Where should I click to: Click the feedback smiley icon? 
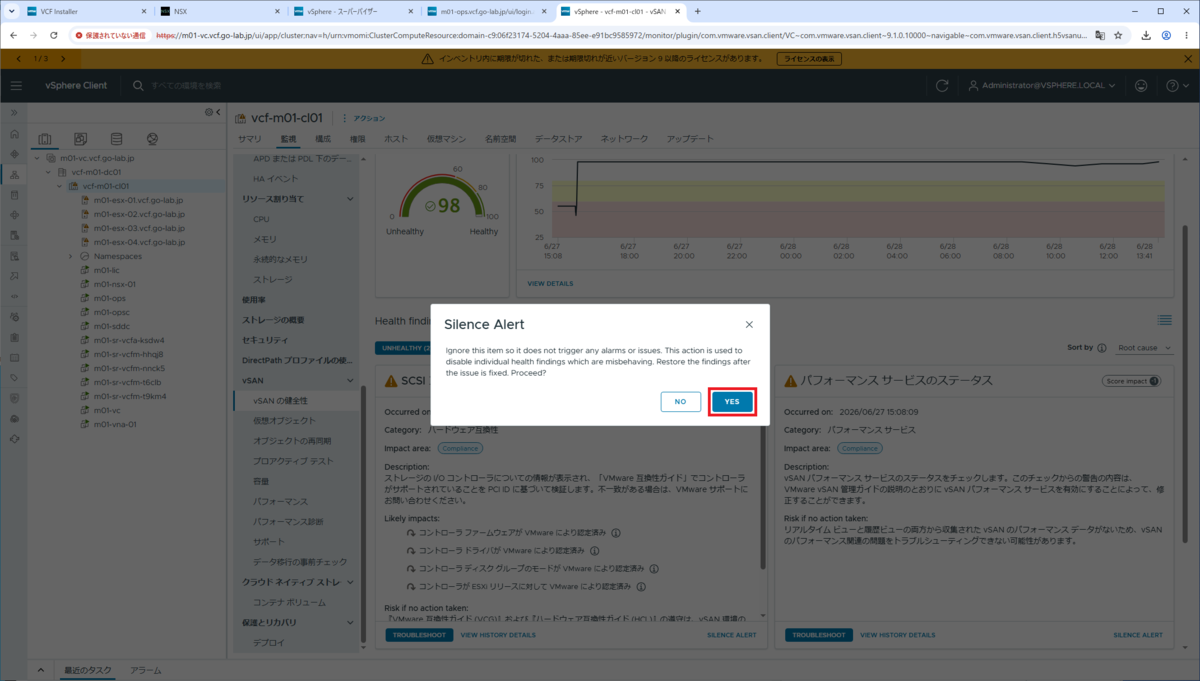tap(1141, 86)
